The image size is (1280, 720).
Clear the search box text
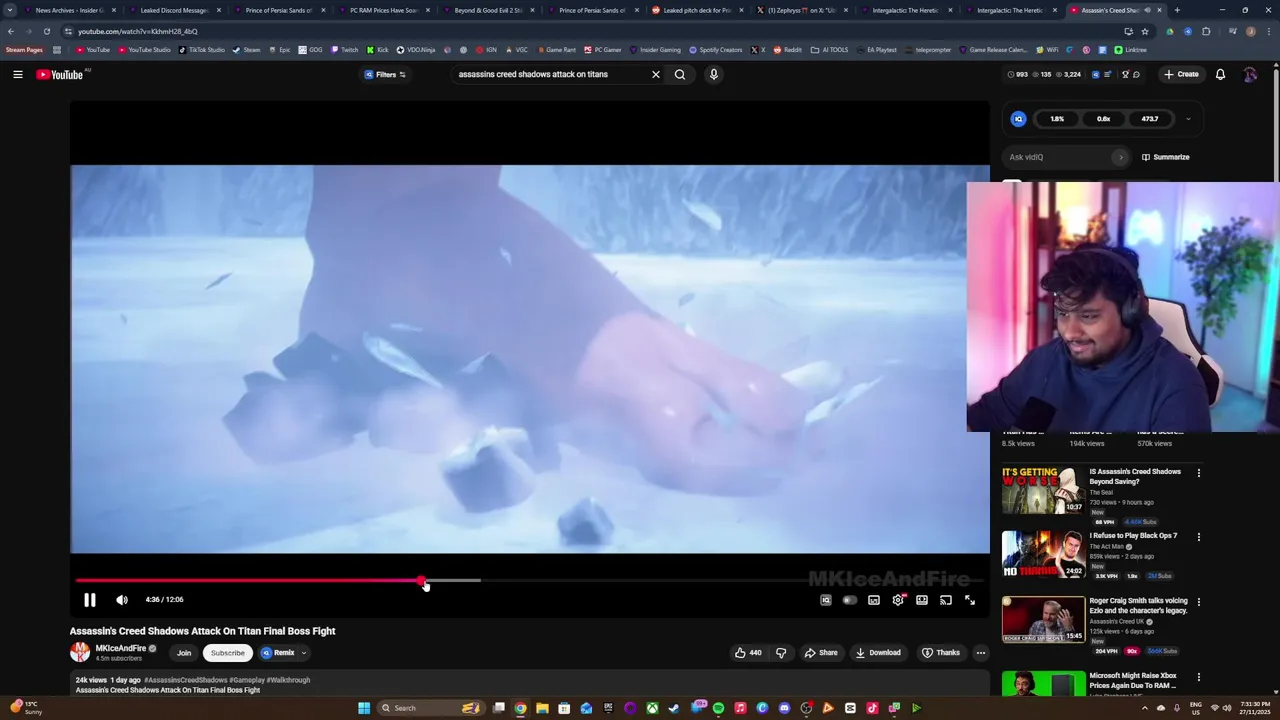click(x=656, y=74)
